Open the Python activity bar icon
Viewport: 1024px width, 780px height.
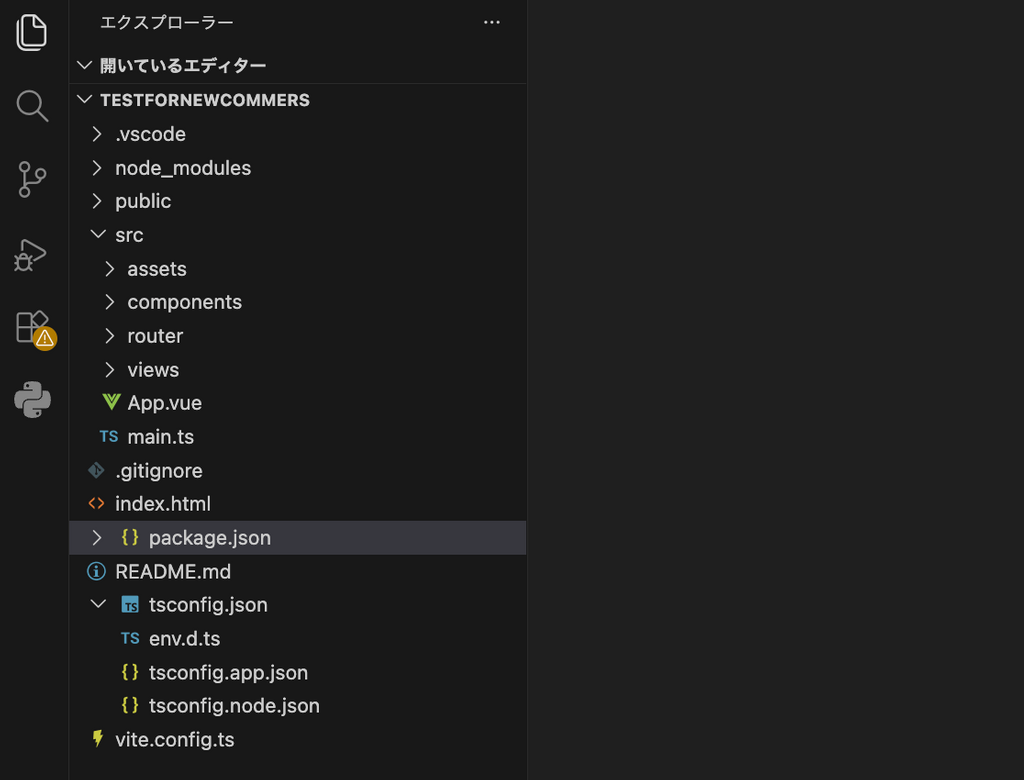click(x=32, y=400)
